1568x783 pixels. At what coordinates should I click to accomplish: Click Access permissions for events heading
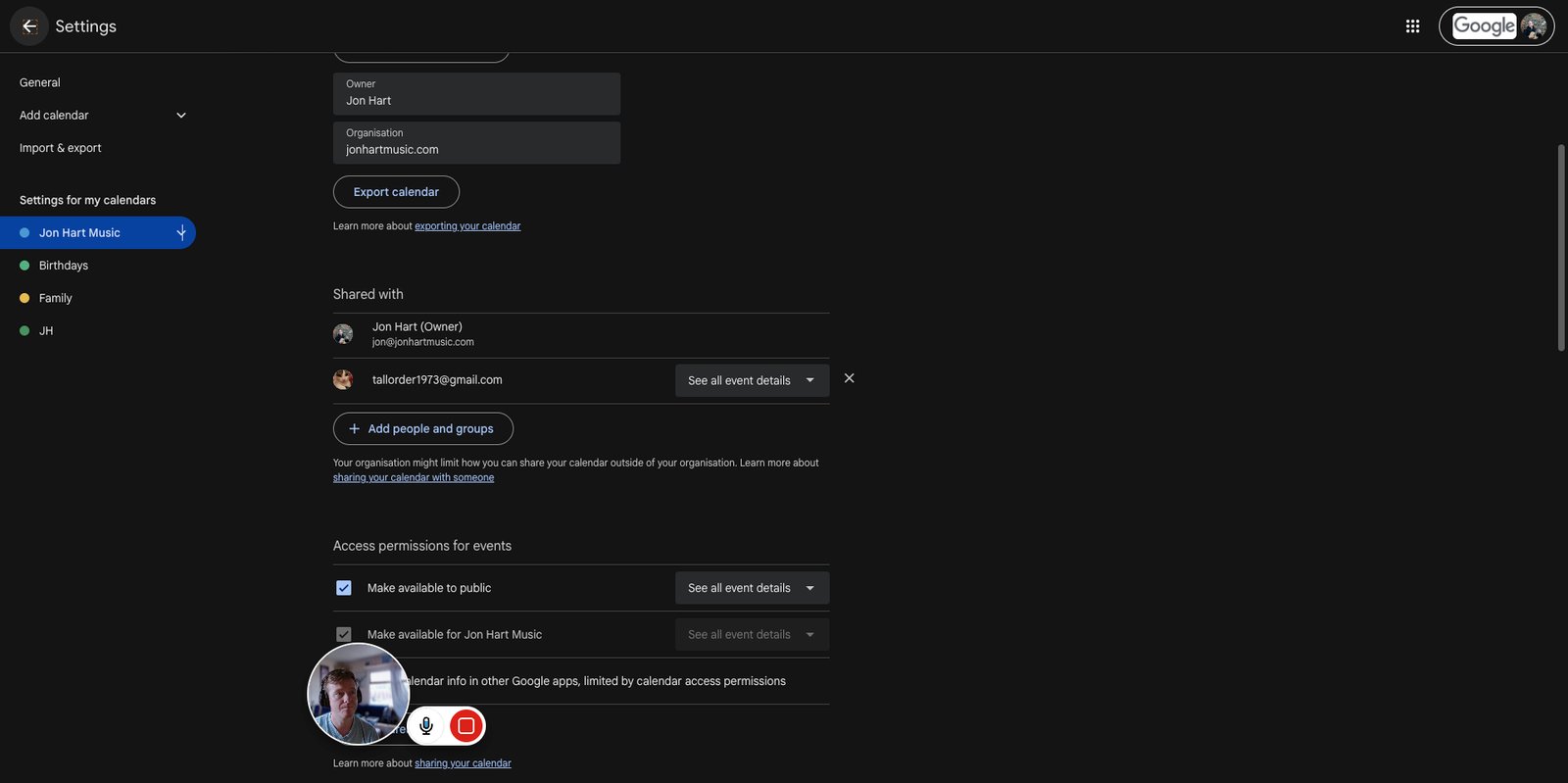[422, 546]
